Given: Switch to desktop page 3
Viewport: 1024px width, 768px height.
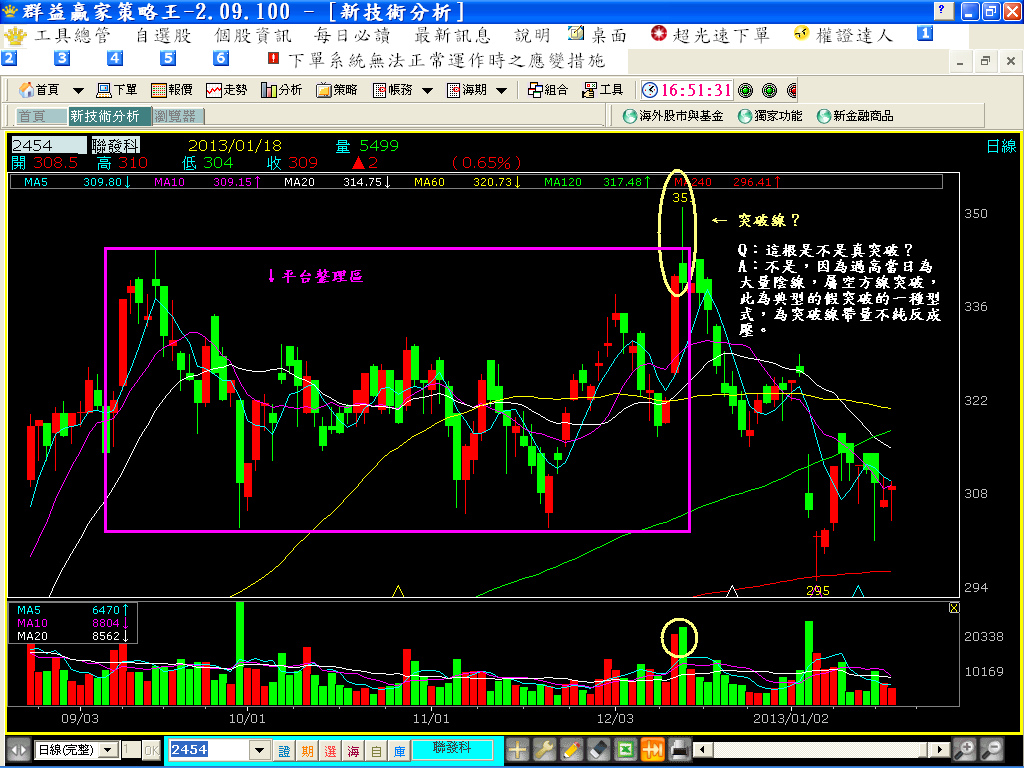Looking at the screenshot, I should (61, 58).
